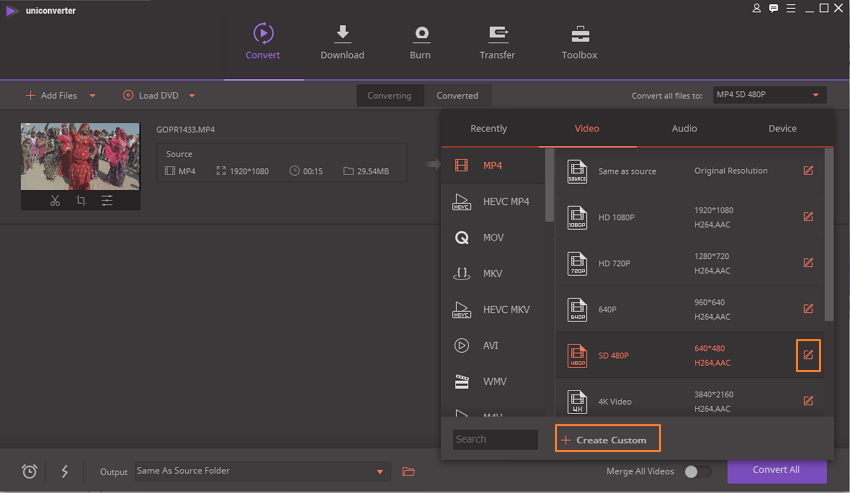The width and height of the screenshot is (850, 493).
Task: Select WMV format
Action: (493, 381)
